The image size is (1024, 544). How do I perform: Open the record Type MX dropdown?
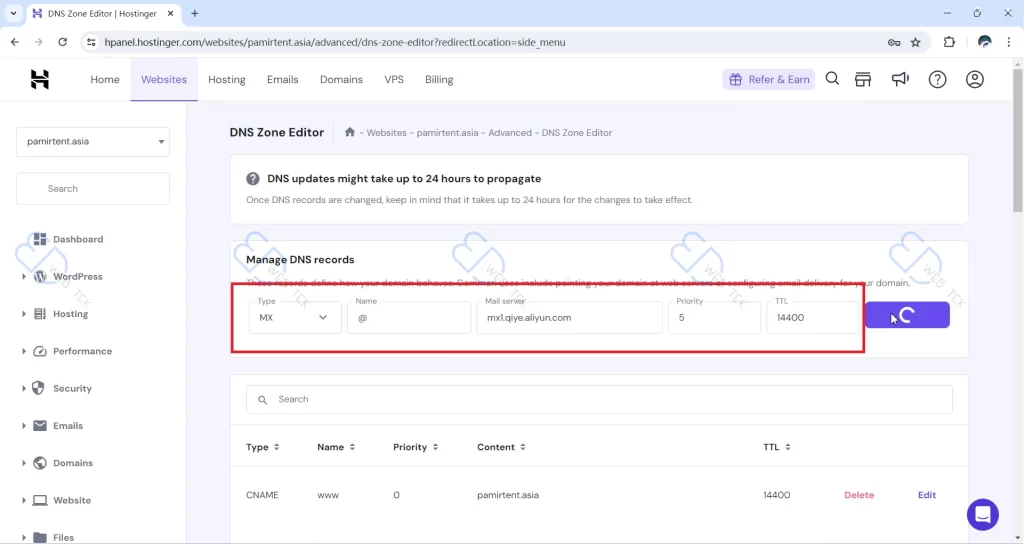click(x=295, y=318)
